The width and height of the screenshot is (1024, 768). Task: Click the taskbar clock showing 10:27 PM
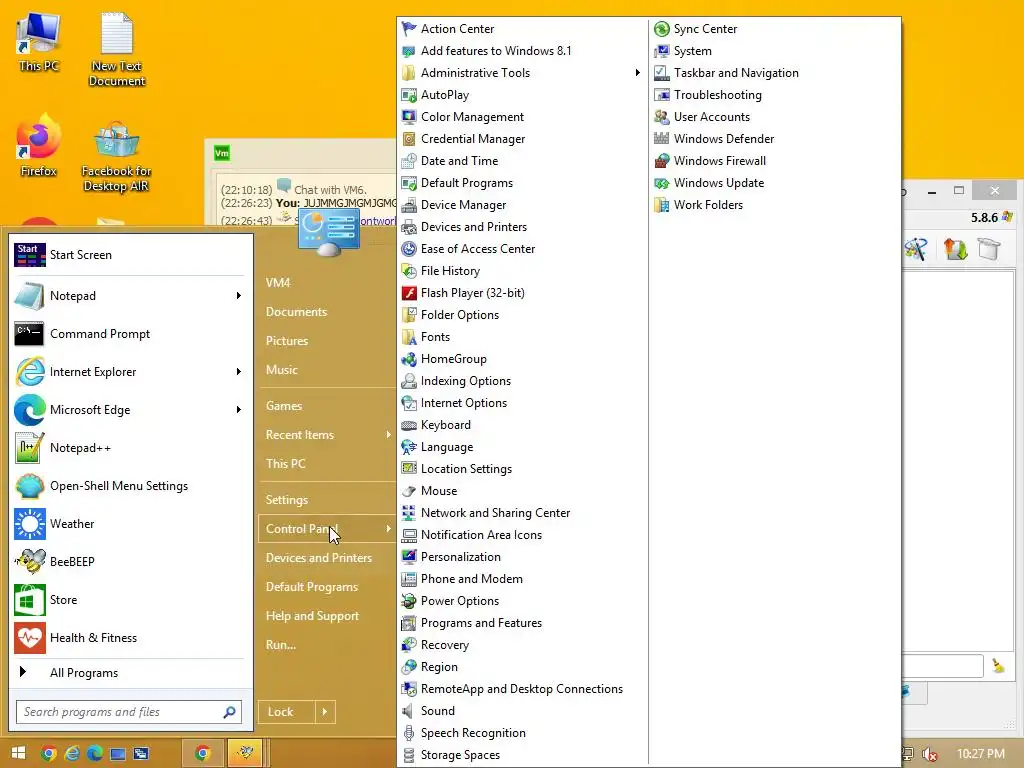(980, 754)
